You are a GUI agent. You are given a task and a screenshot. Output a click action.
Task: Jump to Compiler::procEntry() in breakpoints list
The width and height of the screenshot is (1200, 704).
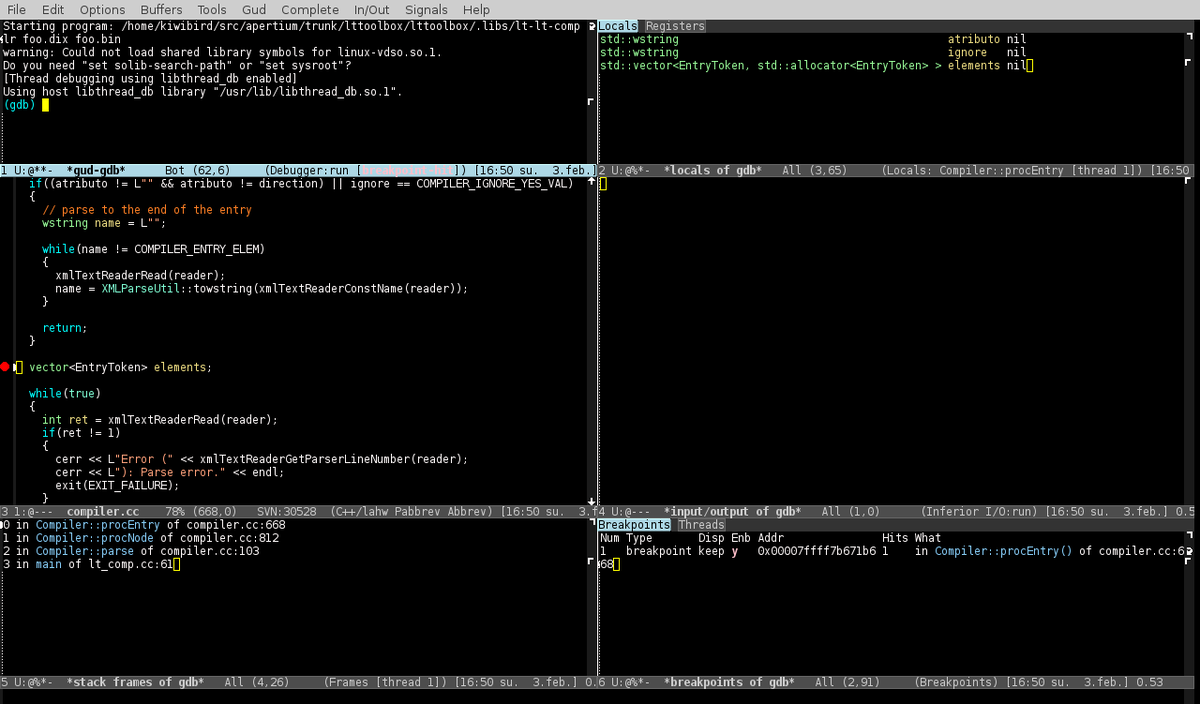tap(1001, 551)
